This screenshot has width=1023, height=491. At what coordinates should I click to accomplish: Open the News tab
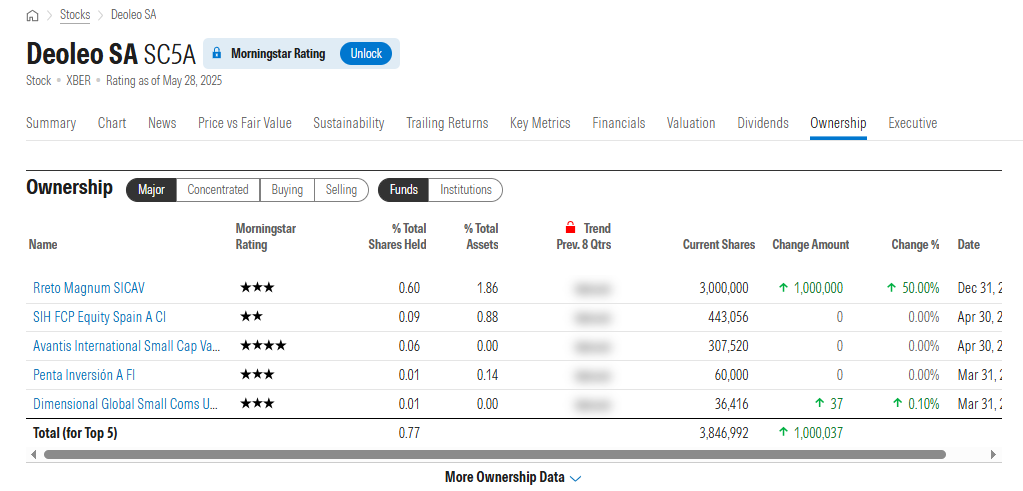[162, 123]
